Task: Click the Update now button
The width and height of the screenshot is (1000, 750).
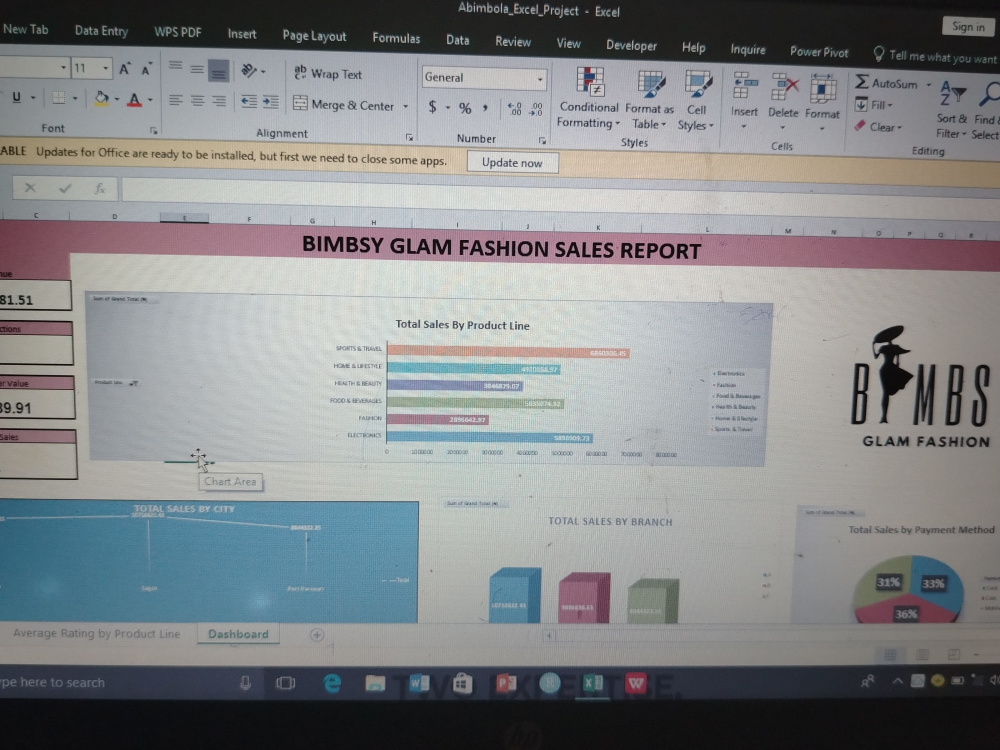Action: click(x=512, y=163)
